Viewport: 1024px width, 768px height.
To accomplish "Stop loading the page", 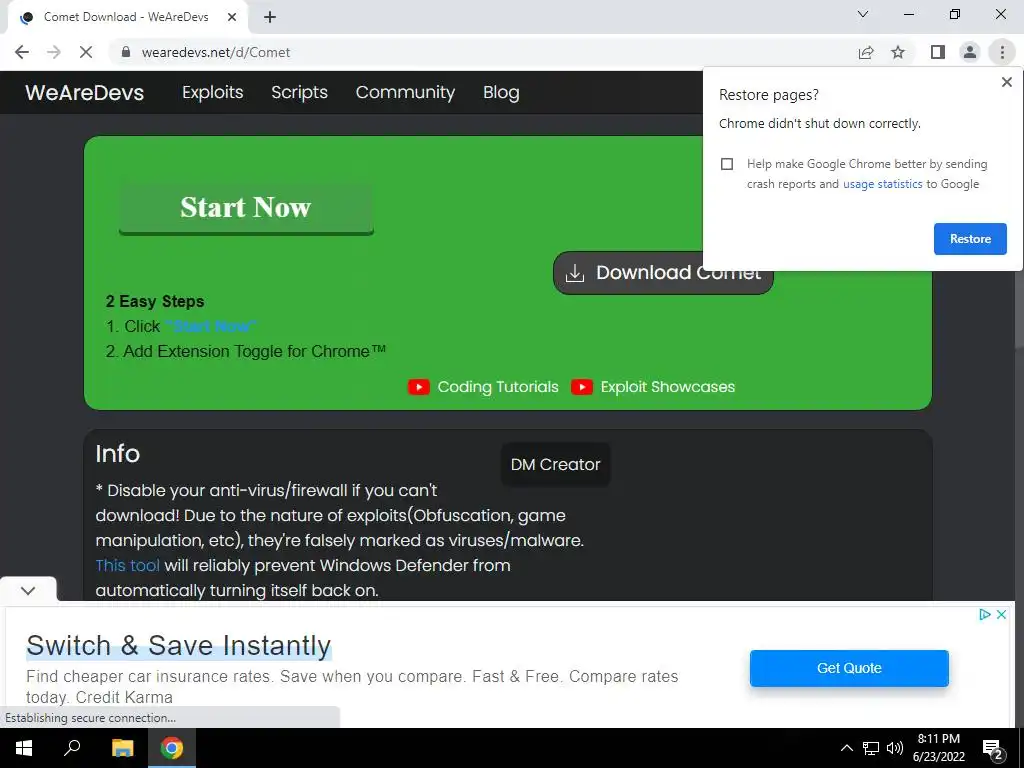I will (86, 52).
